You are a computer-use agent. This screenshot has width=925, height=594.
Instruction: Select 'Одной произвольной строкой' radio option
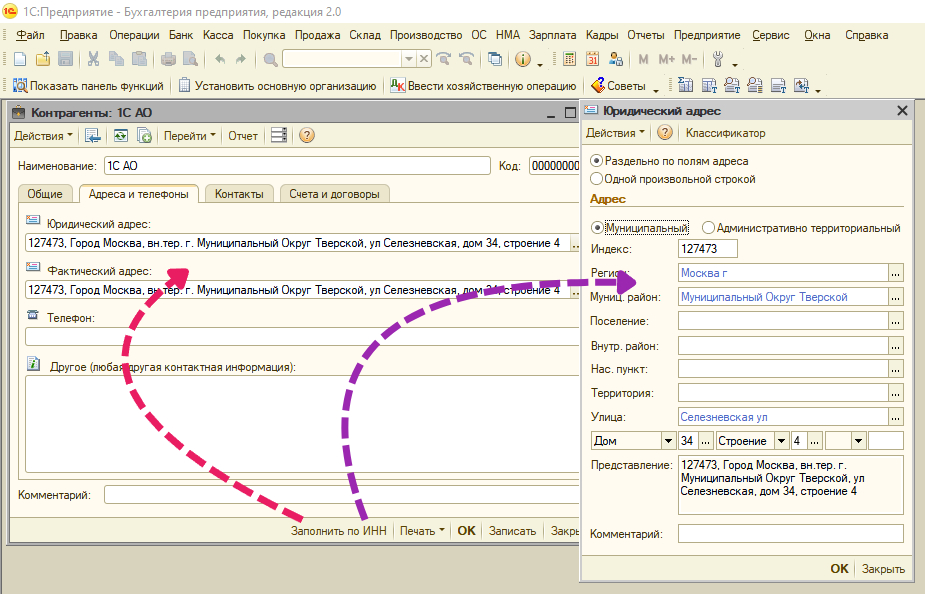(597, 179)
